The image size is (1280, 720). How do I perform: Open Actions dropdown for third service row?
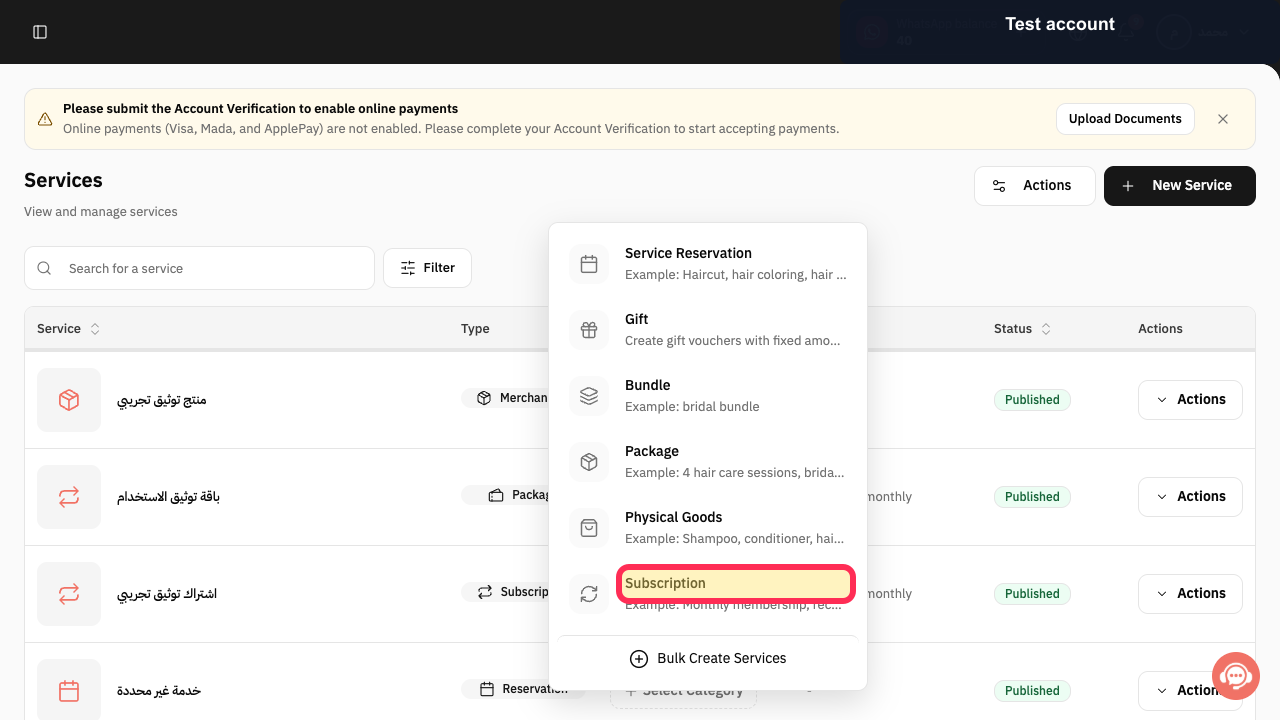[1190, 594]
